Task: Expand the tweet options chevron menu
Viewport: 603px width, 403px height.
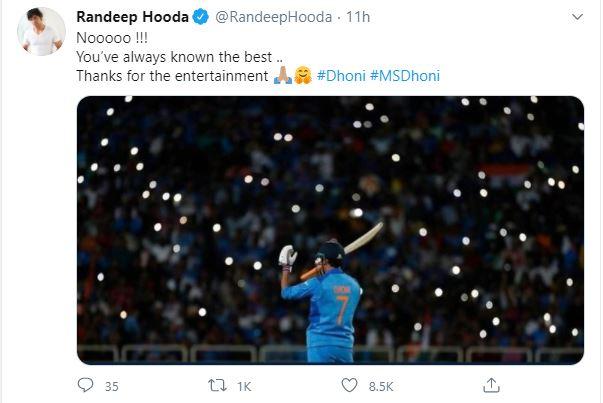Action: click(577, 17)
